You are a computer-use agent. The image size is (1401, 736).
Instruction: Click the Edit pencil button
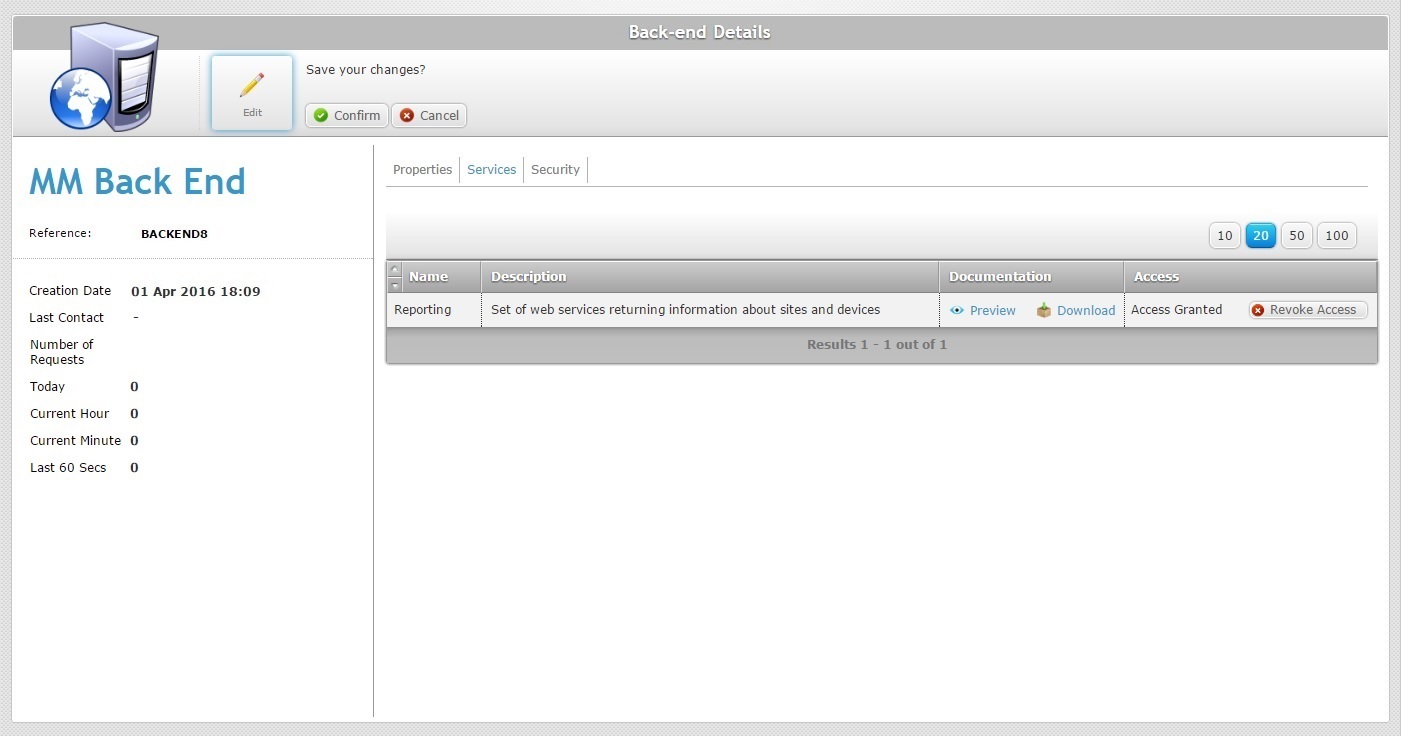(x=252, y=93)
